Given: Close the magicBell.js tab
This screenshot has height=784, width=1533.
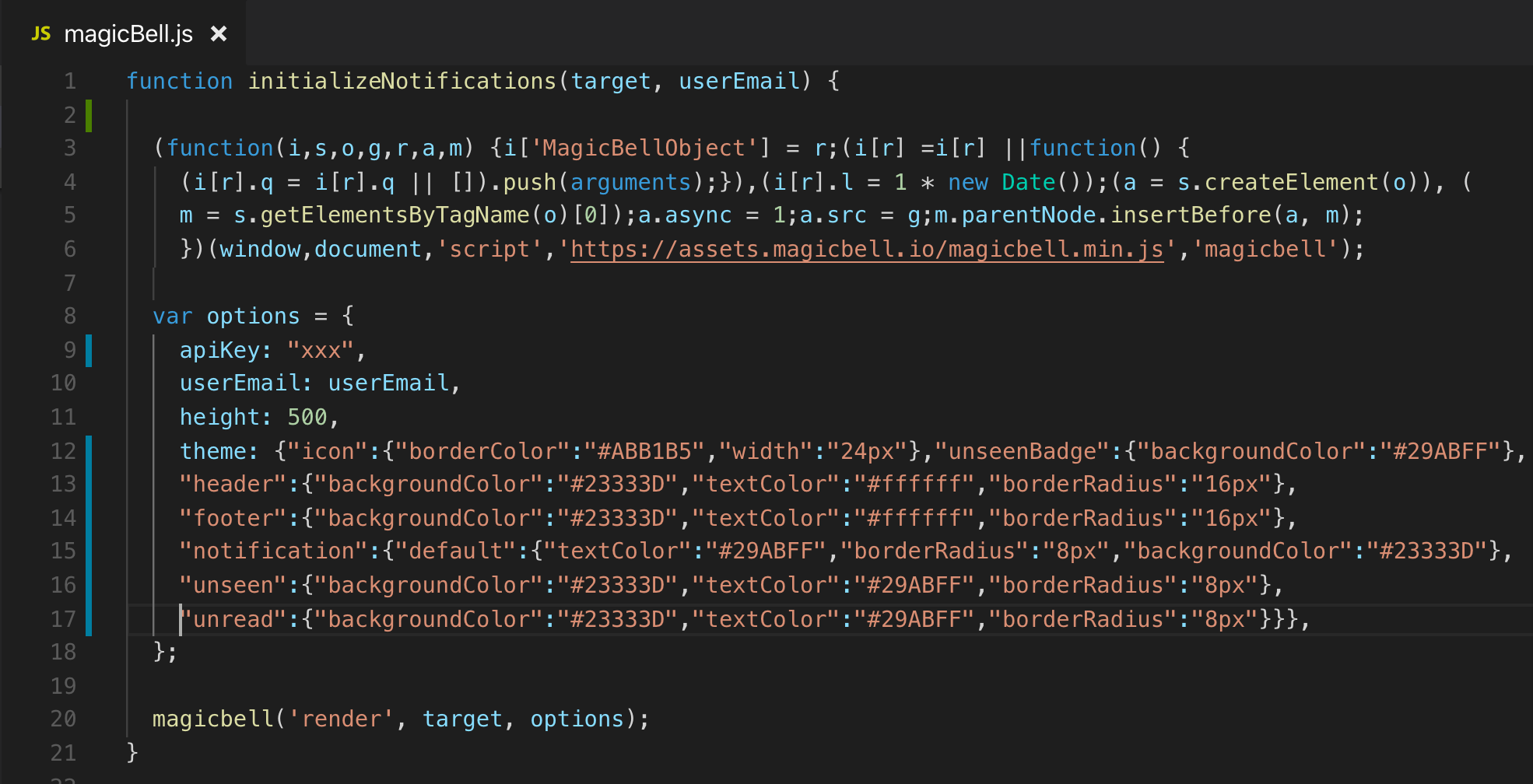Looking at the screenshot, I should point(219,33).
